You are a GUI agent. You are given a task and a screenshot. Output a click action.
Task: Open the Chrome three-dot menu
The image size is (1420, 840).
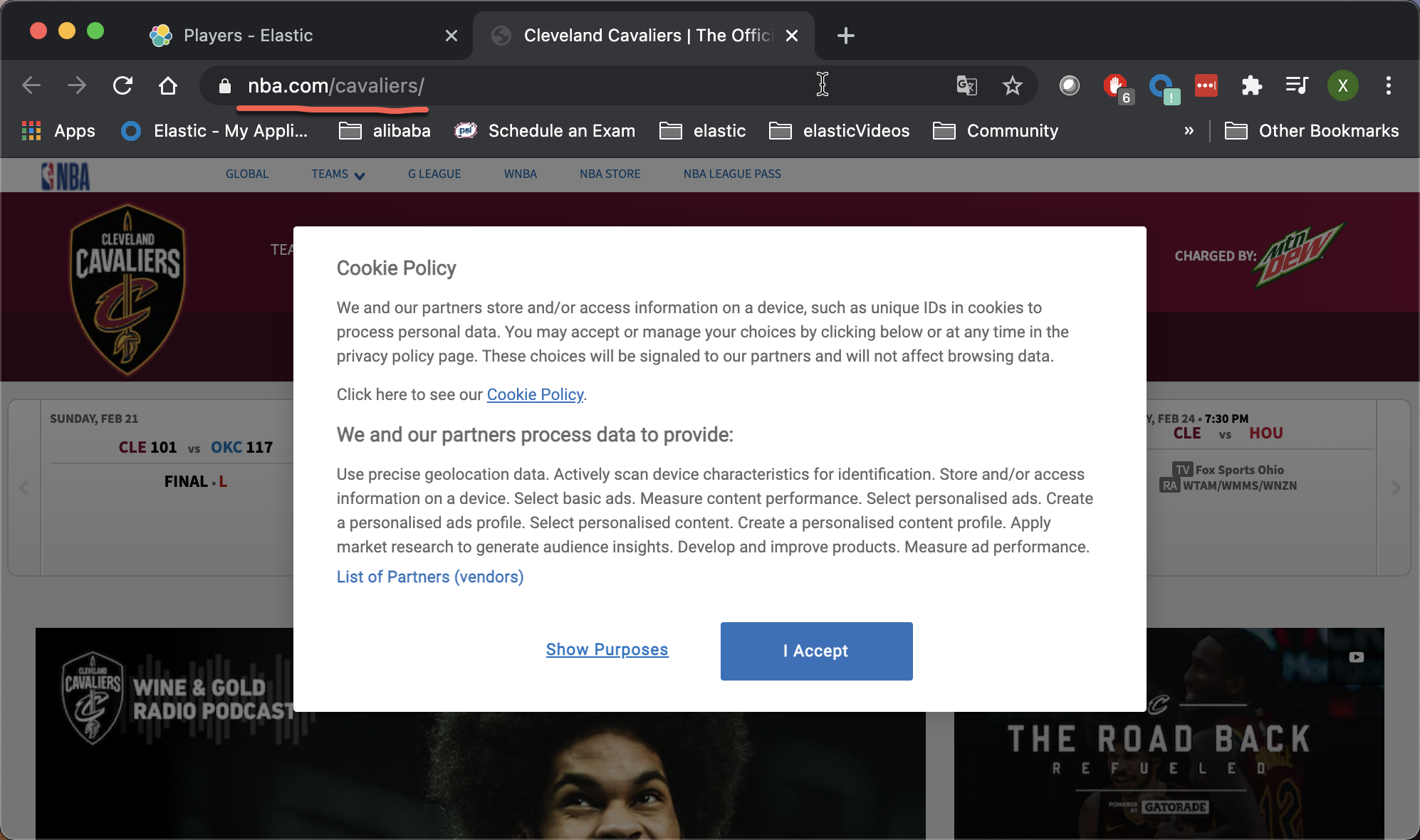pos(1388,86)
